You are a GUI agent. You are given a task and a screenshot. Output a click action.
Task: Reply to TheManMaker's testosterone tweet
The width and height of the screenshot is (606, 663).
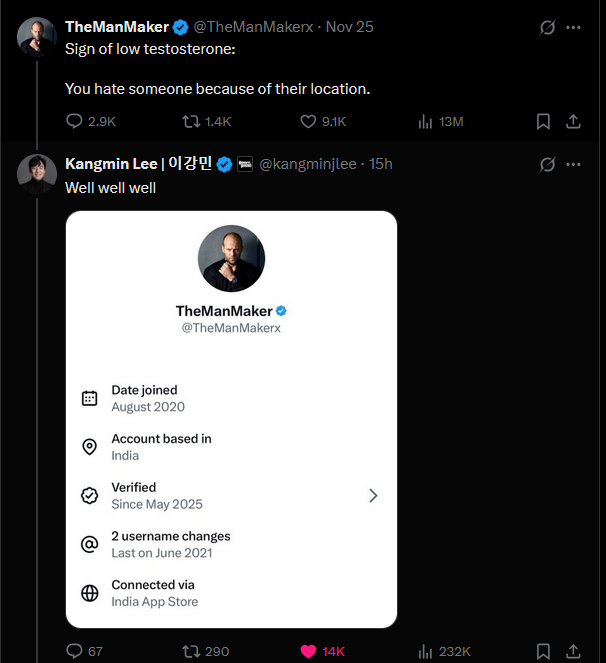point(74,121)
